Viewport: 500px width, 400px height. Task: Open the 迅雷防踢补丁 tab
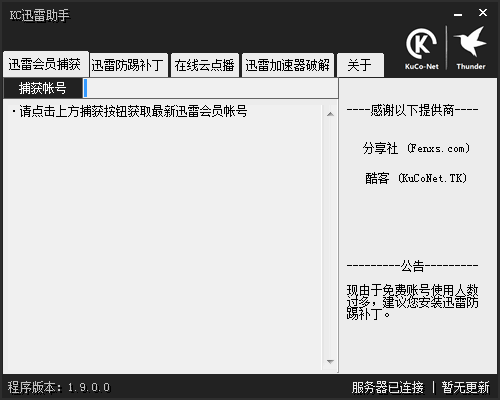(128, 65)
